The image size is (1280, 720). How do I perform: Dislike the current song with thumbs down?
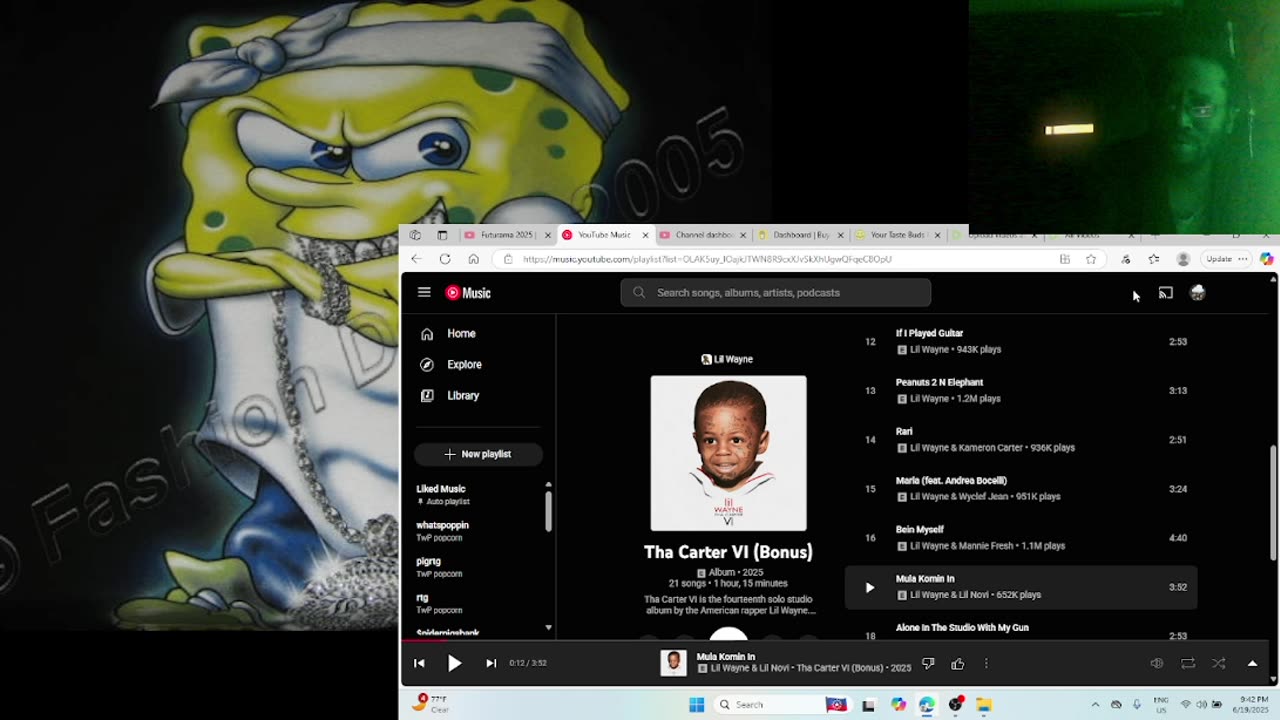(x=928, y=663)
